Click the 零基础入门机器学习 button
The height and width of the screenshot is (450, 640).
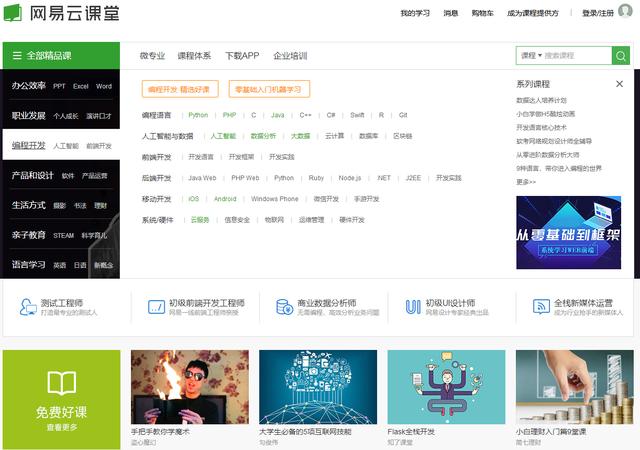(x=269, y=89)
